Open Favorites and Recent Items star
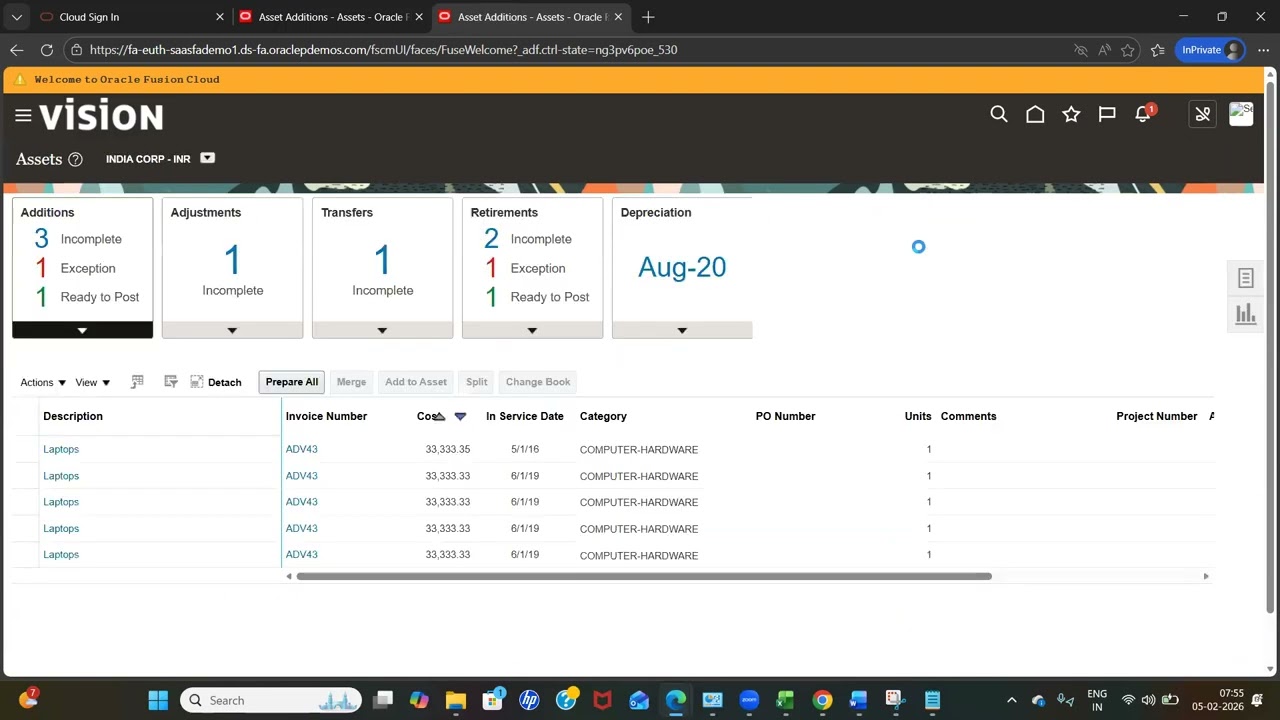 click(x=1071, y=115)
